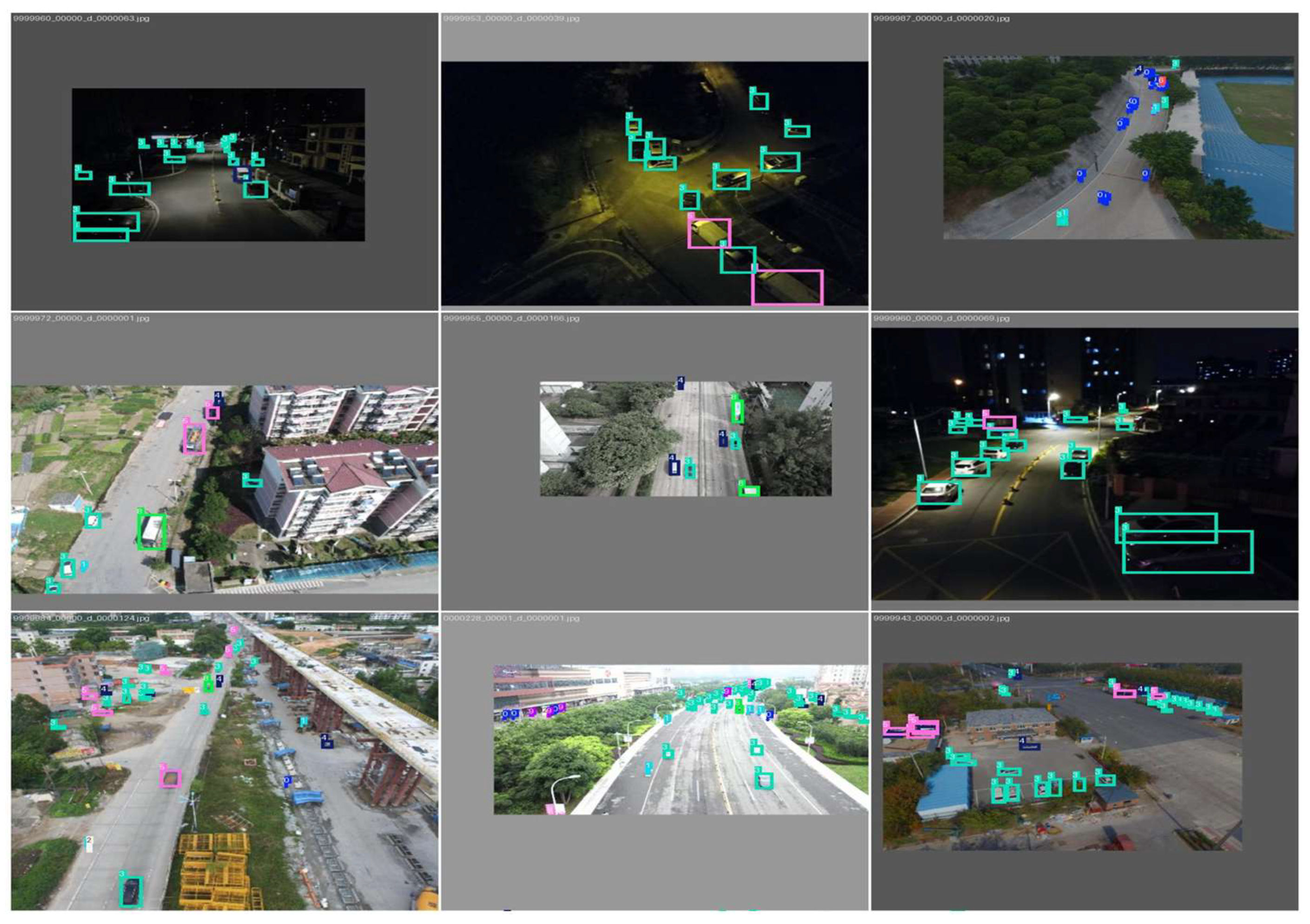
Task: Click the 9999960_00000_d_0000063.jpg filename label
Action: tap(82, 19)
